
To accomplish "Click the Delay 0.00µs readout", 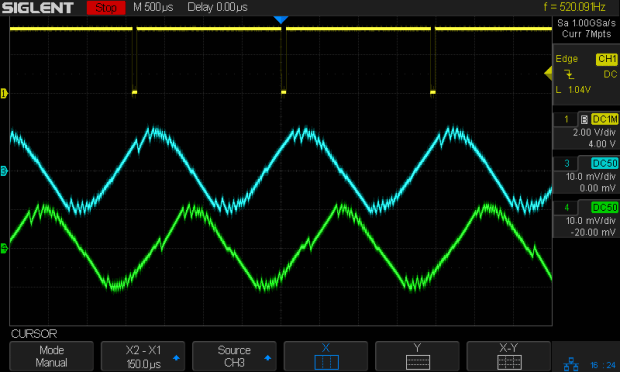I will pos(217,7).
